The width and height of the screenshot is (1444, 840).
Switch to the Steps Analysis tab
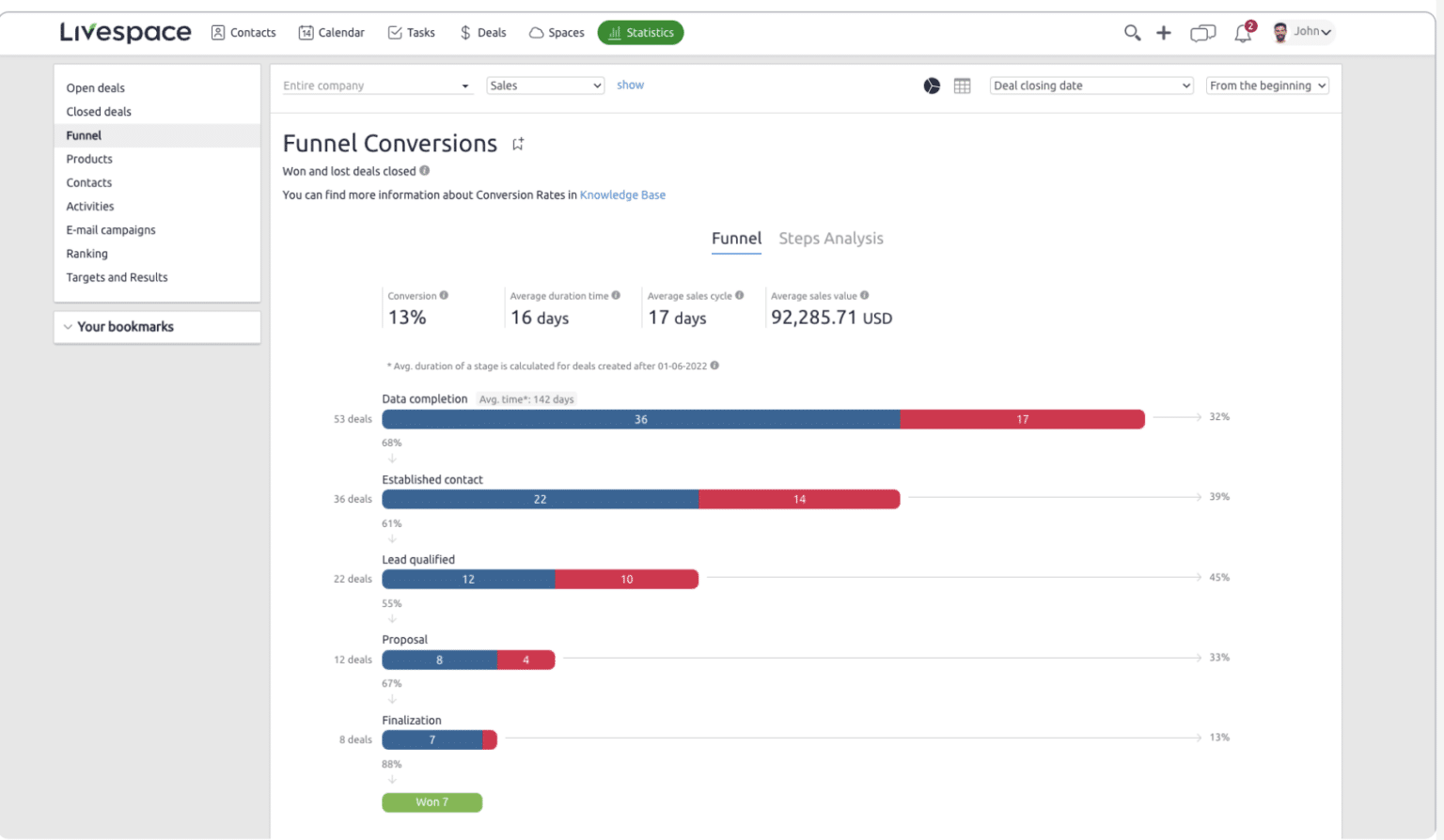click(830, 238)
